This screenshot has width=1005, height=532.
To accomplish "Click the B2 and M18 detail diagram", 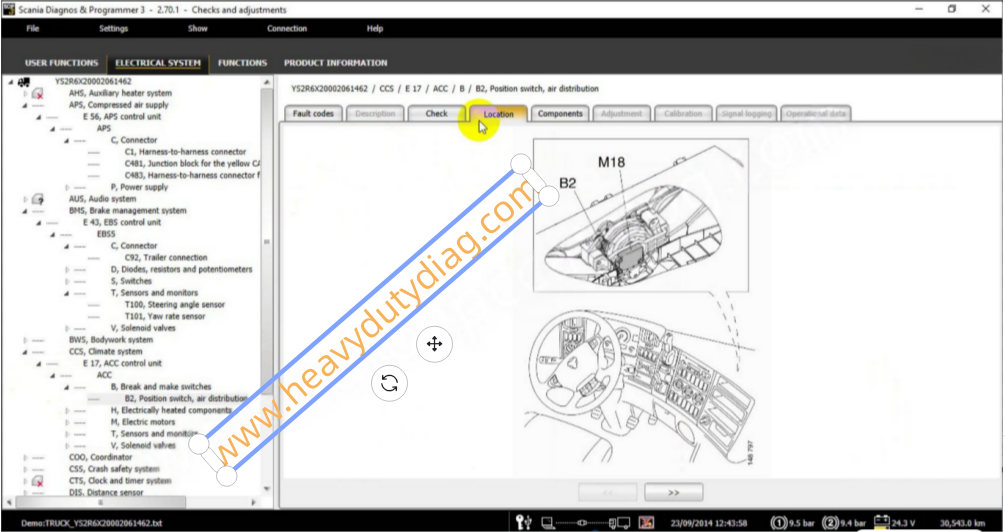I will [640, 215].
